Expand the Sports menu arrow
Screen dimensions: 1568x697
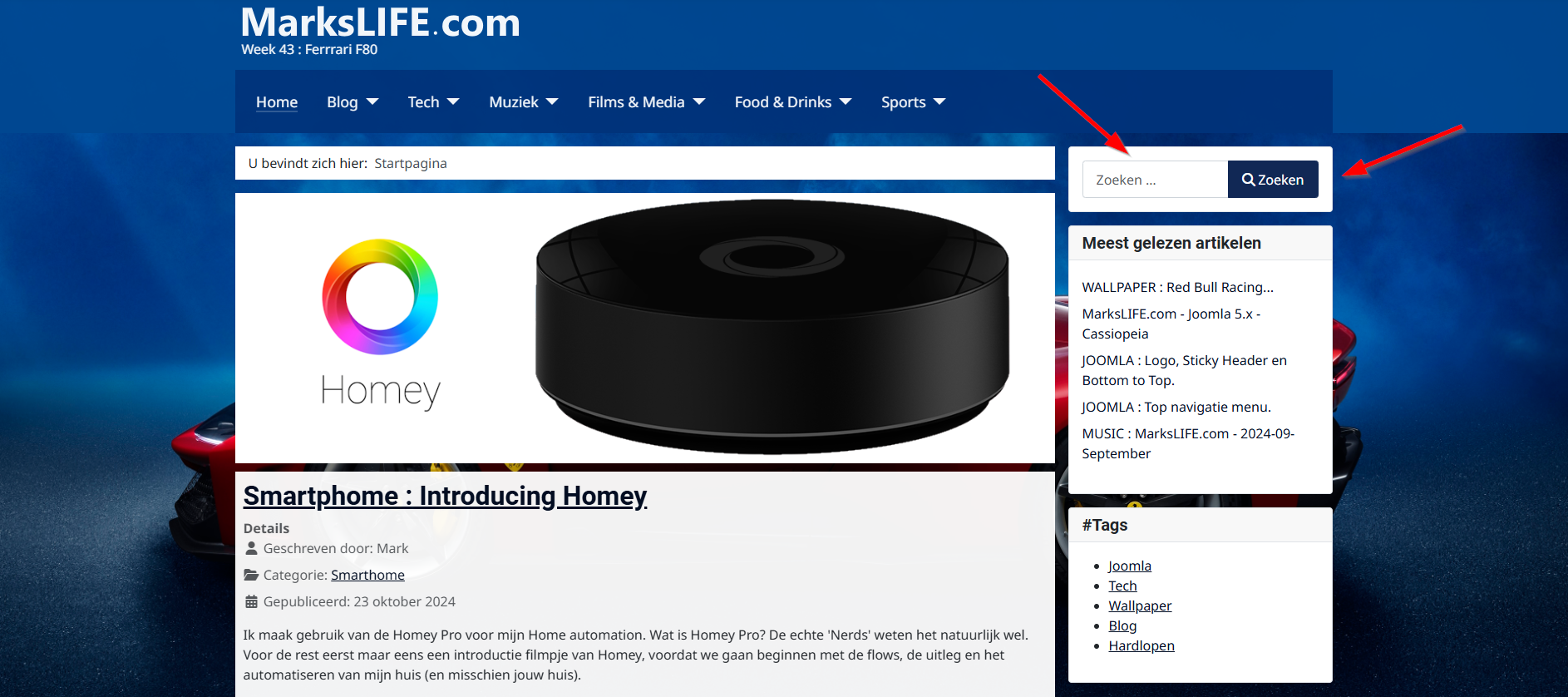pyautogui.click(x=939, y=101)
